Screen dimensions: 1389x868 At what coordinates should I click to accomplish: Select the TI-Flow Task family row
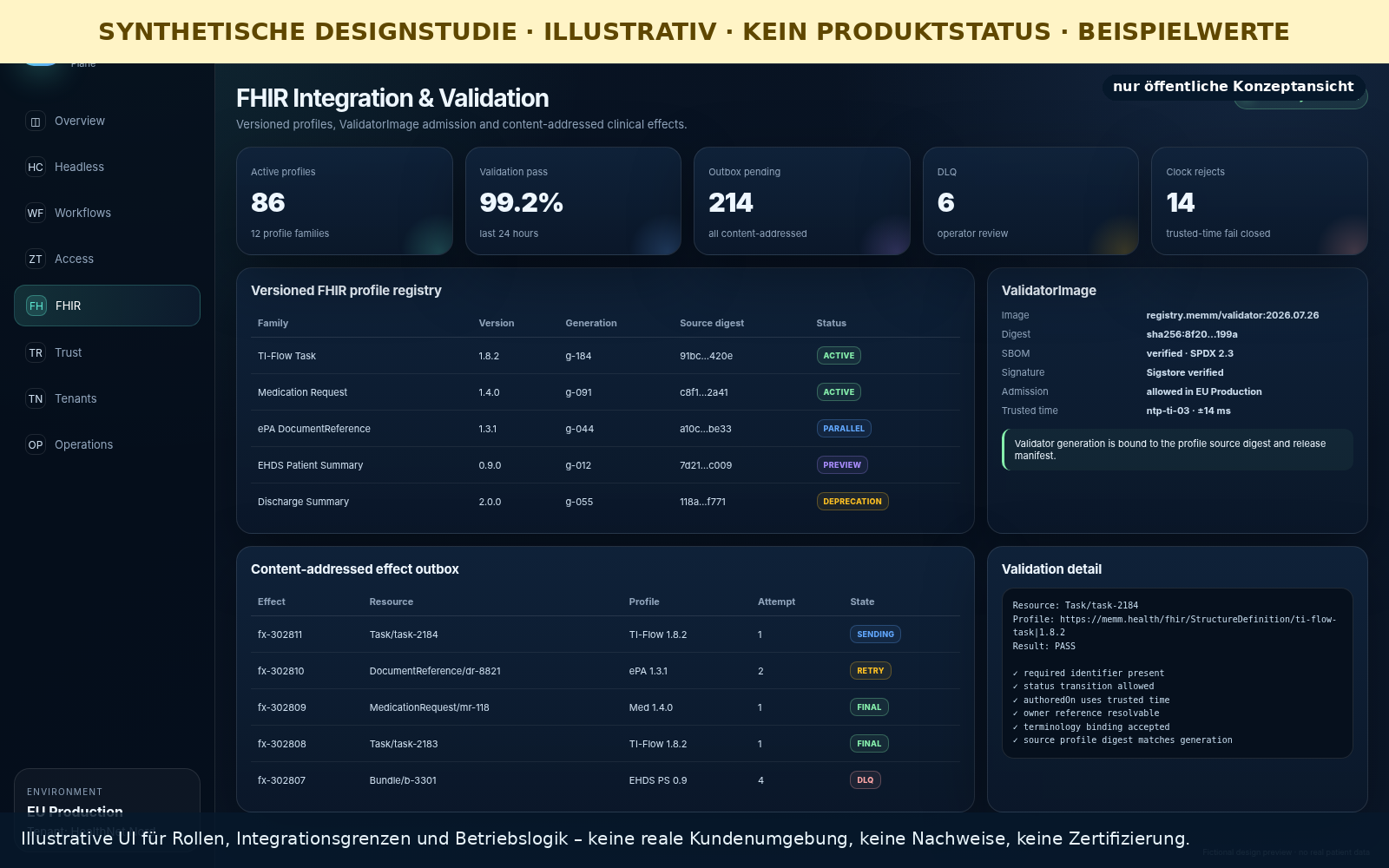[x=605, y=356]
